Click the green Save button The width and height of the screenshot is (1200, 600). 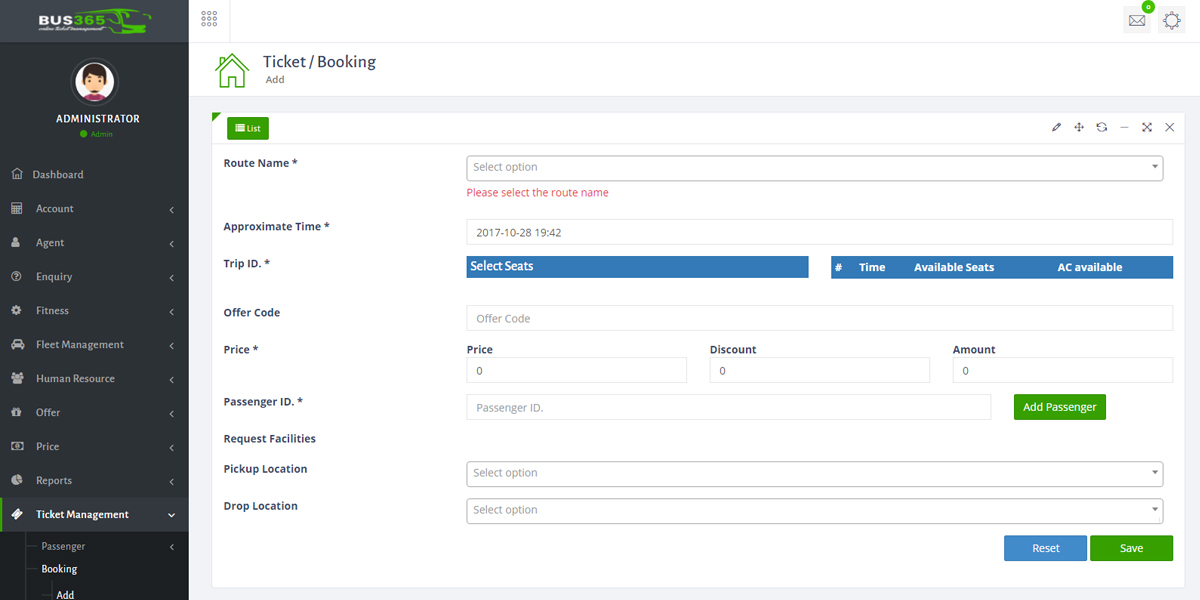(1131, 548)
